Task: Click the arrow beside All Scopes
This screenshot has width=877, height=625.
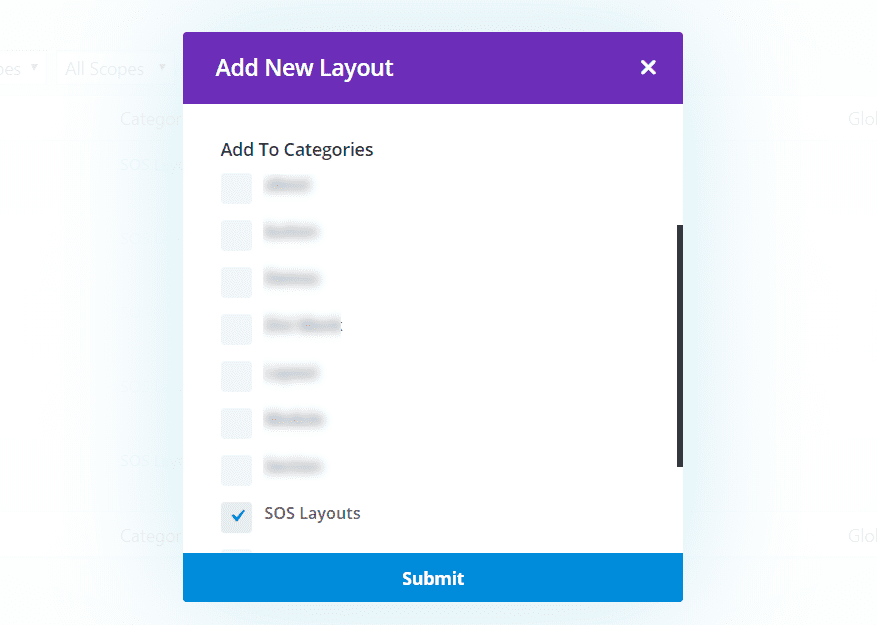Action: (x=162, y=67)
